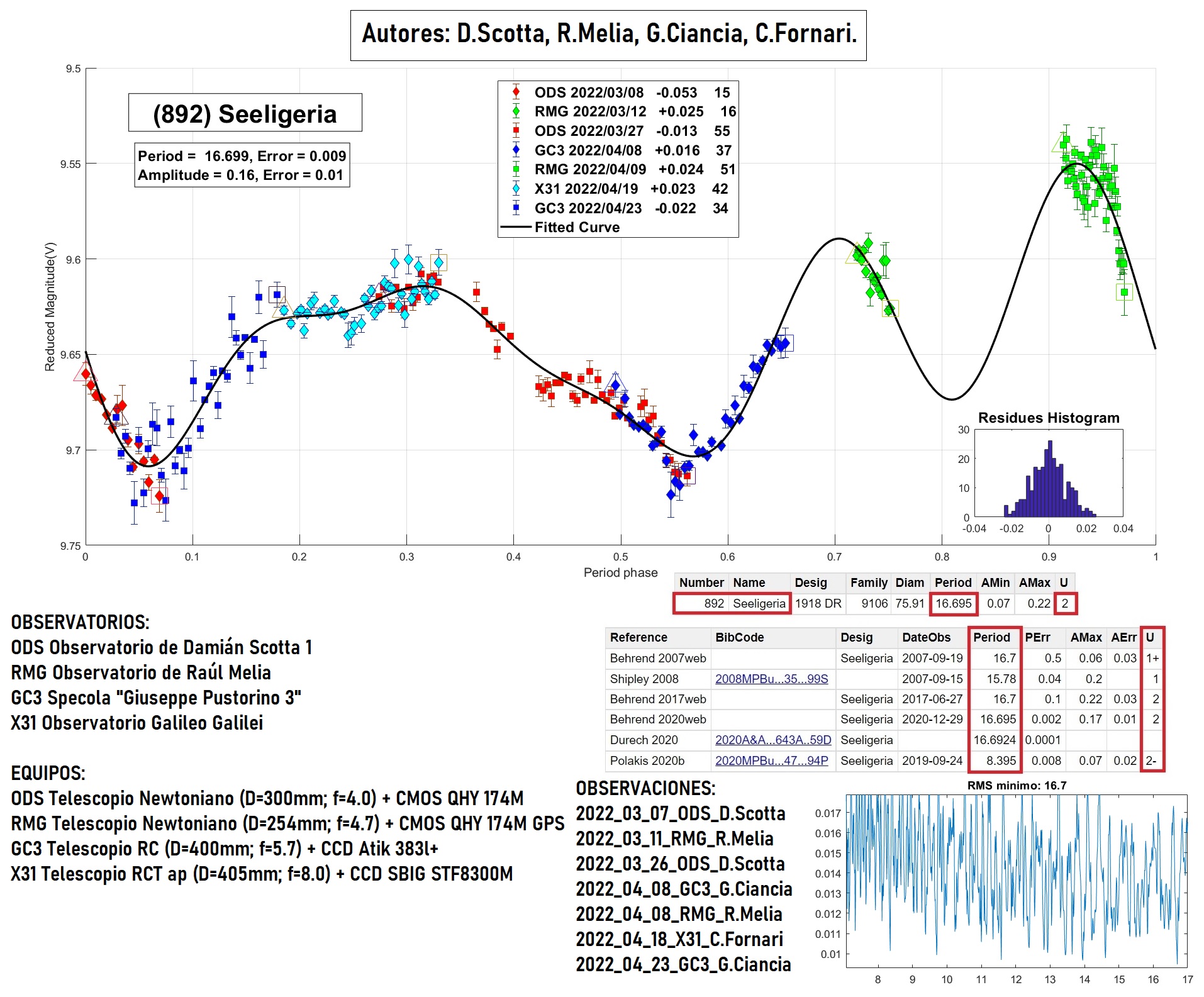Screen dimensions: 1204x997
Task: Select the Behrend 2007web reference row
Action: (884, 658)
